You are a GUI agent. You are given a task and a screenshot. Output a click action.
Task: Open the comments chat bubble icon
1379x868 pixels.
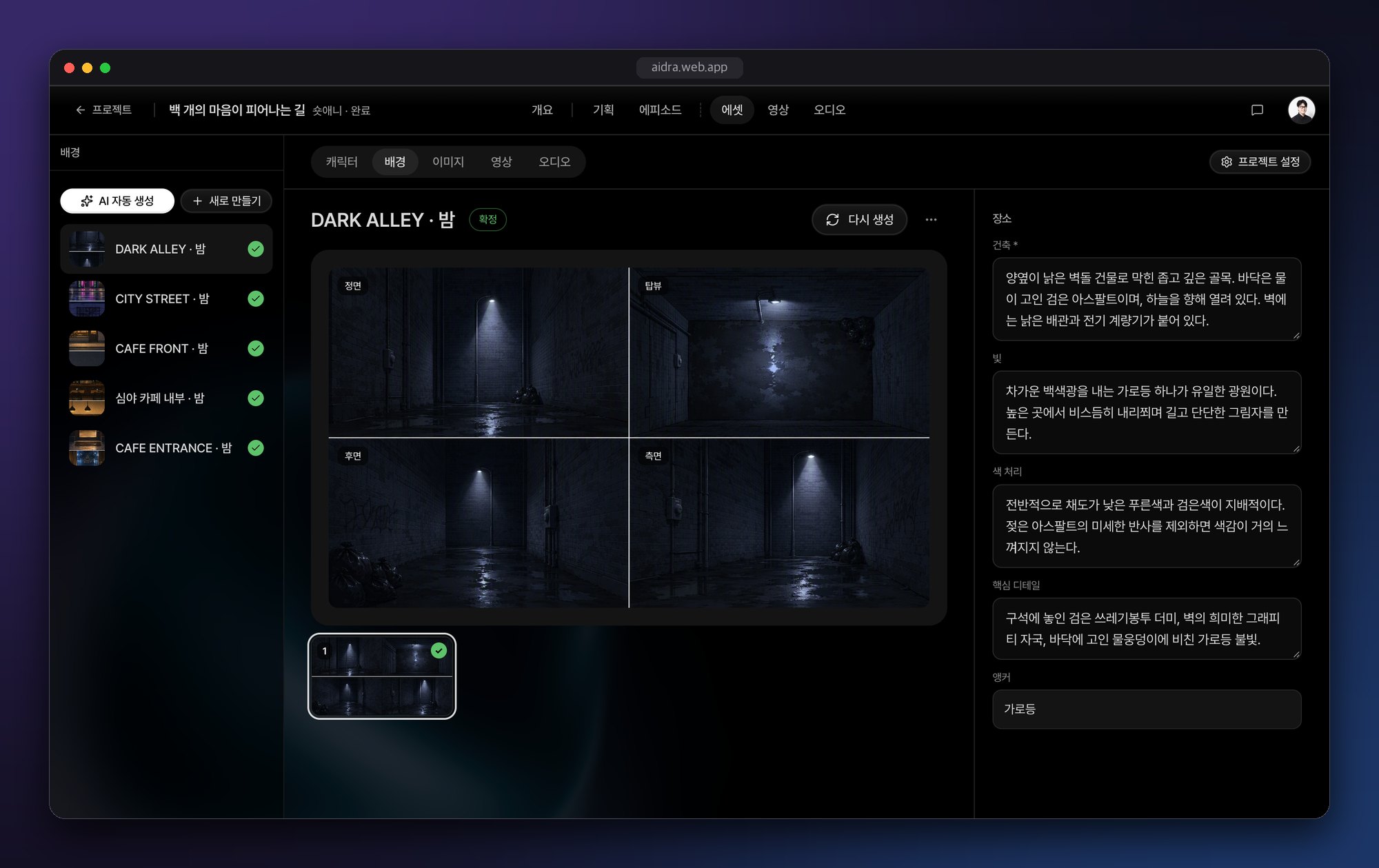[1257, 110]
